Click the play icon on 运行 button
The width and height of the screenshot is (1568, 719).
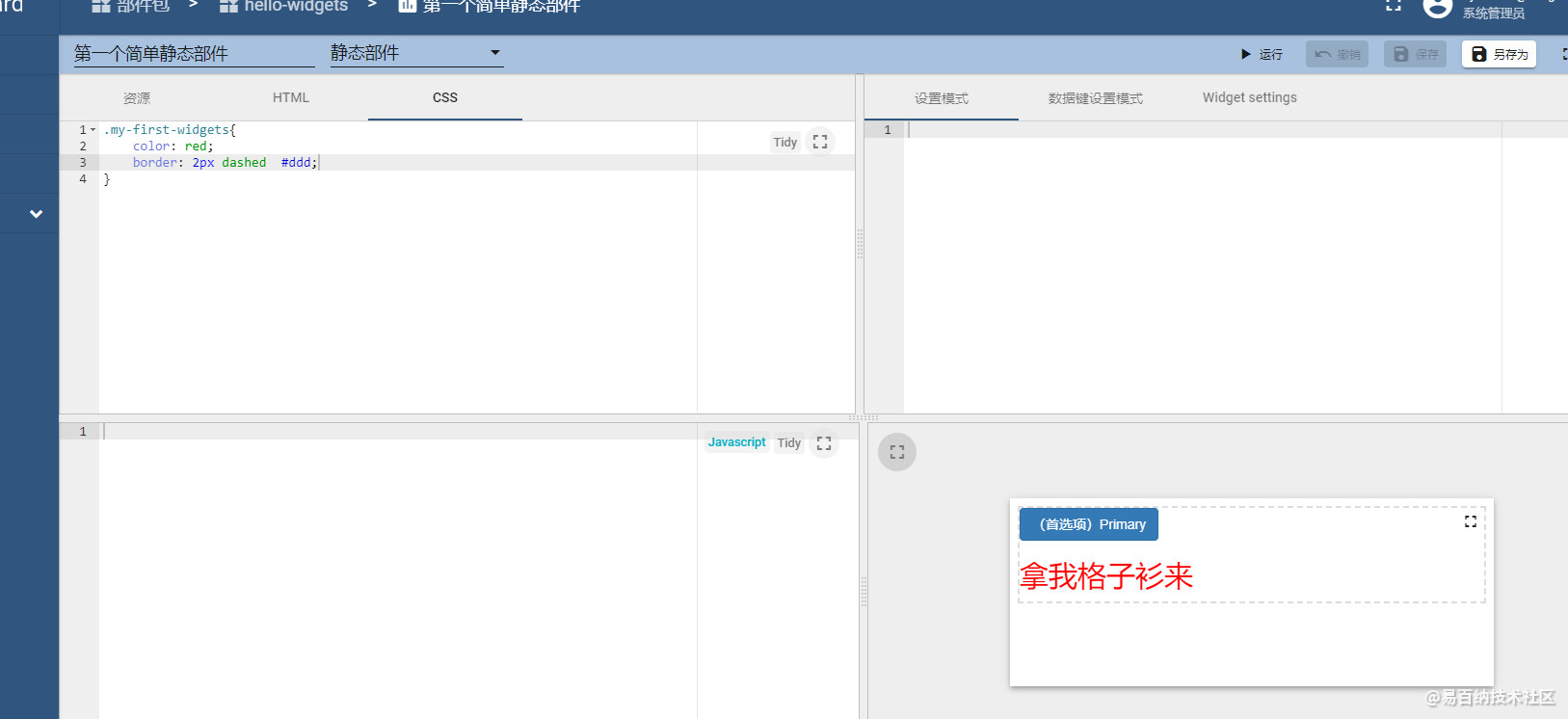pos(1246,55)
